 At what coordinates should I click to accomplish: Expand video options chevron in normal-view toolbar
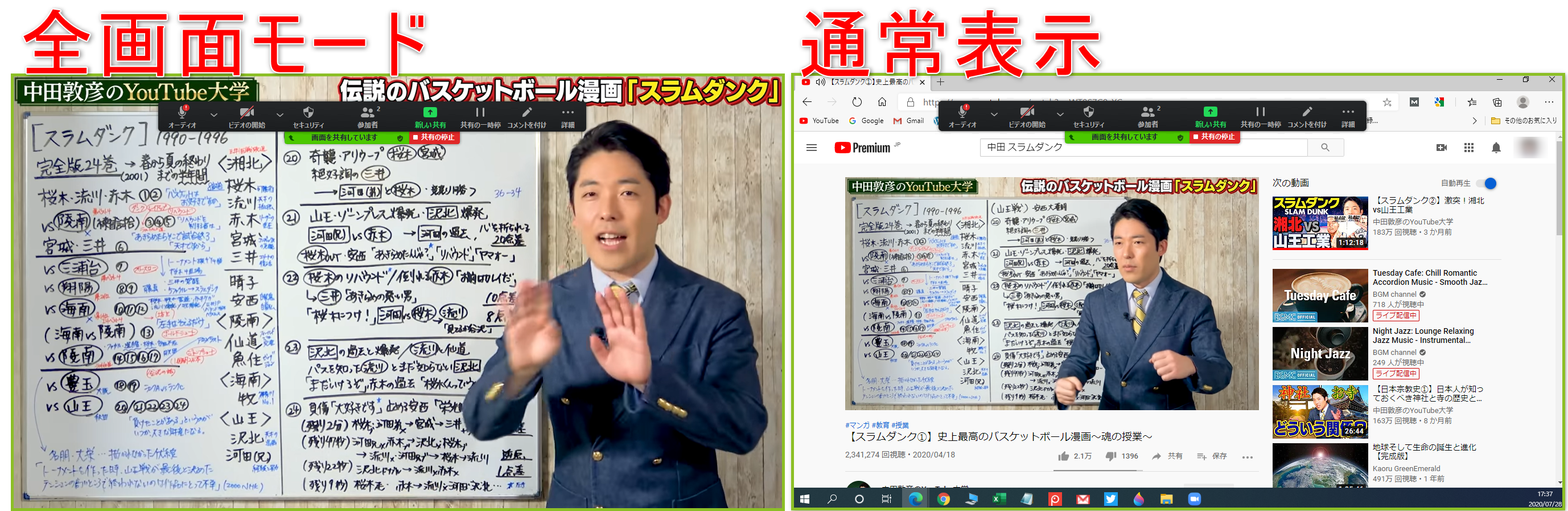(1060, 114)
